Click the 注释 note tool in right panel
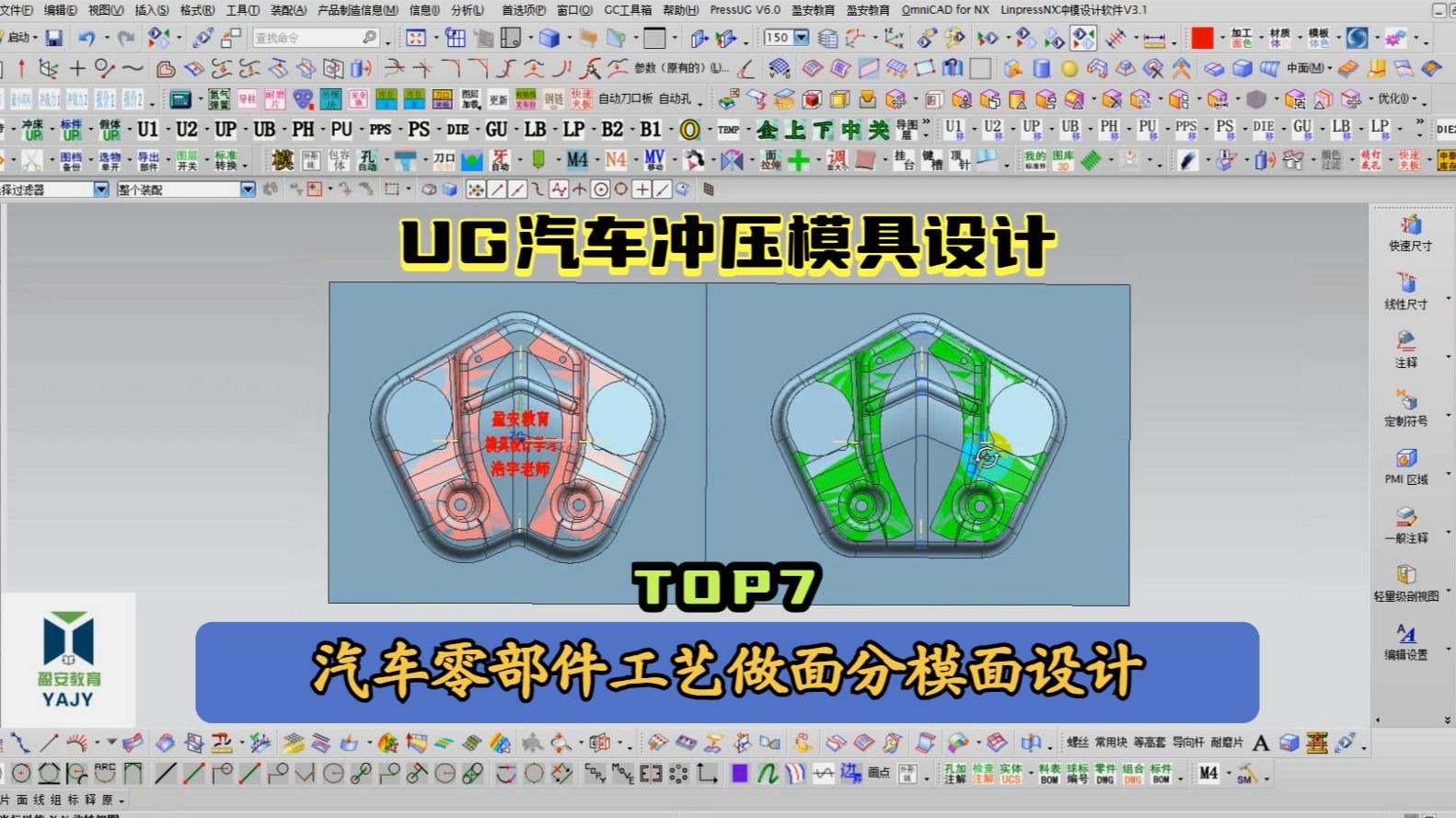Screen dimensions: 1456x818 point(1405,350)
